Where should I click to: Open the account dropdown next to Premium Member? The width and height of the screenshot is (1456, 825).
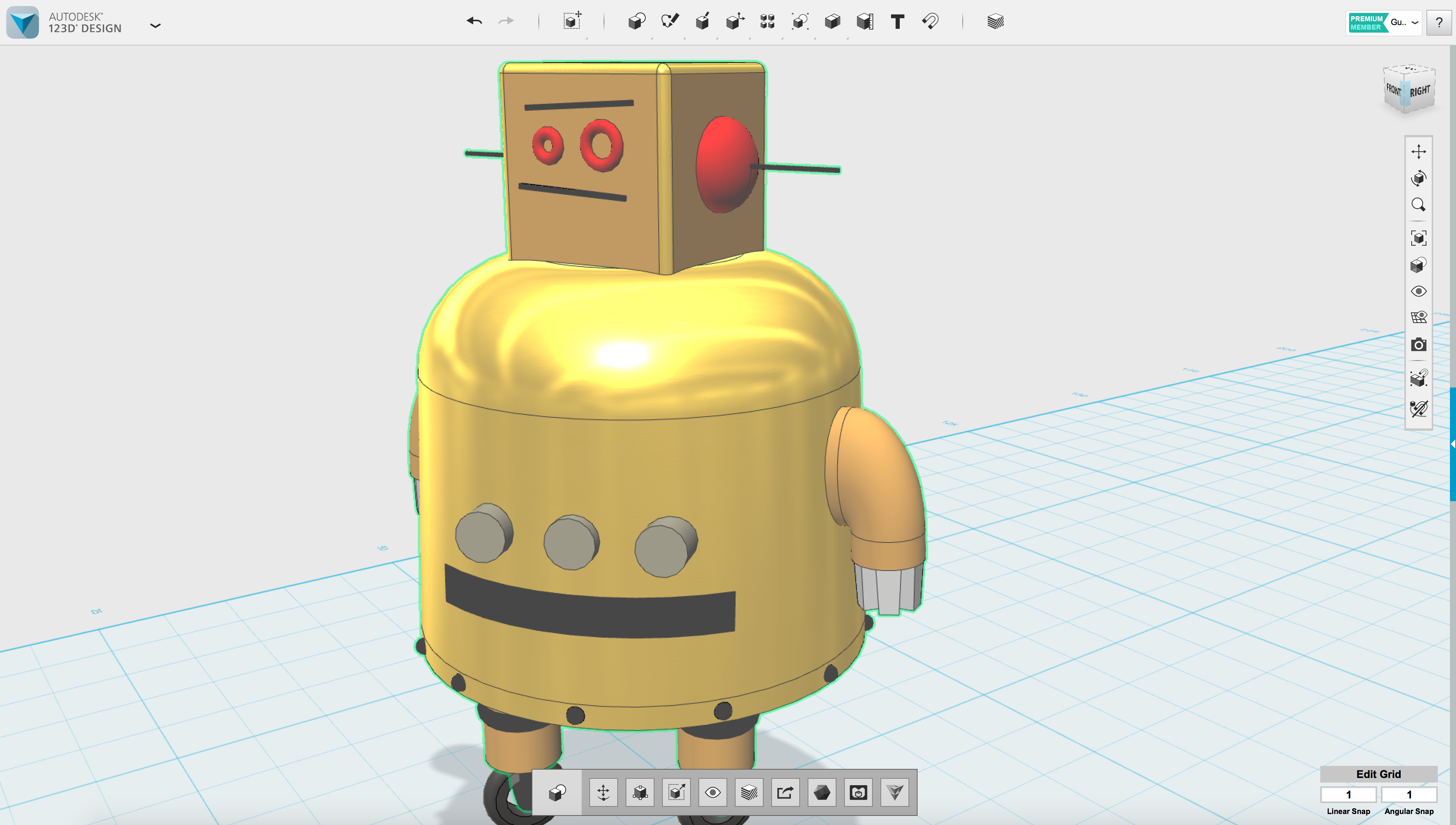(x=1415, y=23)
